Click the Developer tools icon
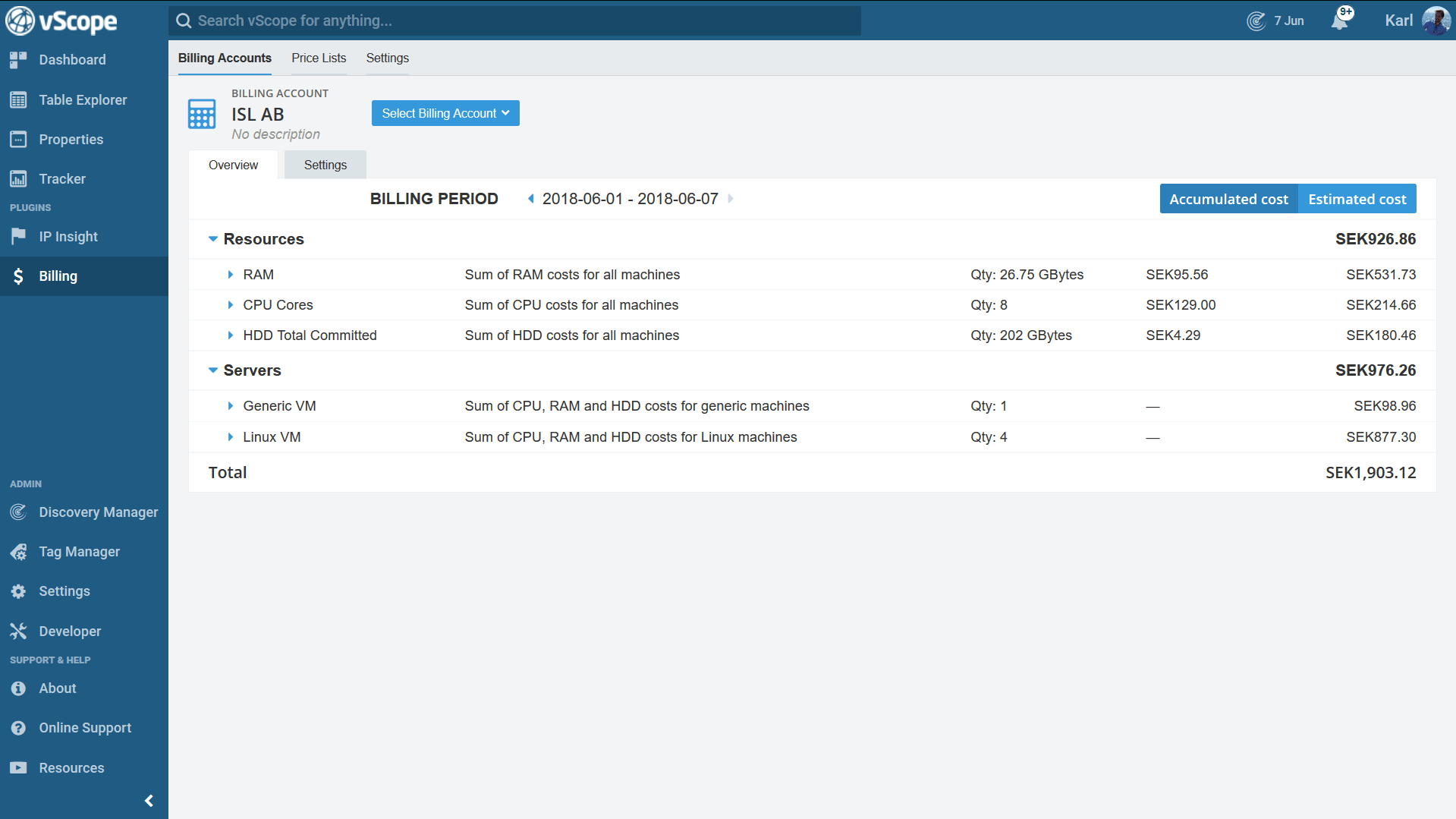This screenshot has height=819, width=1456. point(18,632)
